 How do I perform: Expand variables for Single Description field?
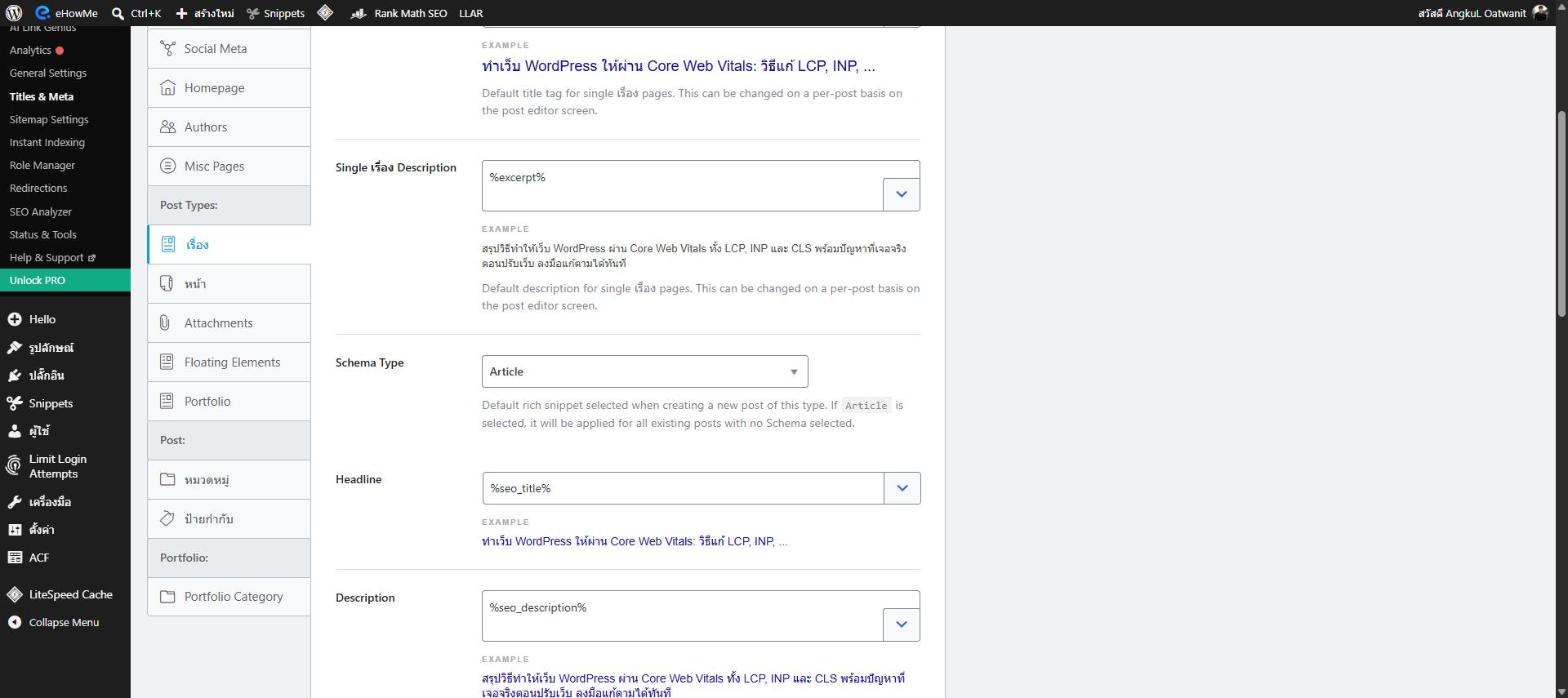[x=901, y=194]
